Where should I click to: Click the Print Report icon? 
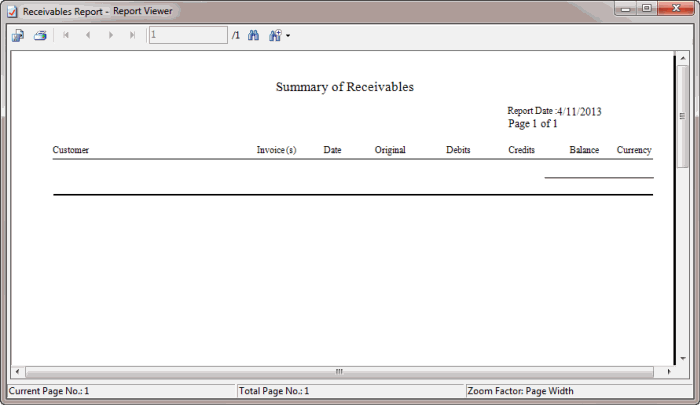40,35
